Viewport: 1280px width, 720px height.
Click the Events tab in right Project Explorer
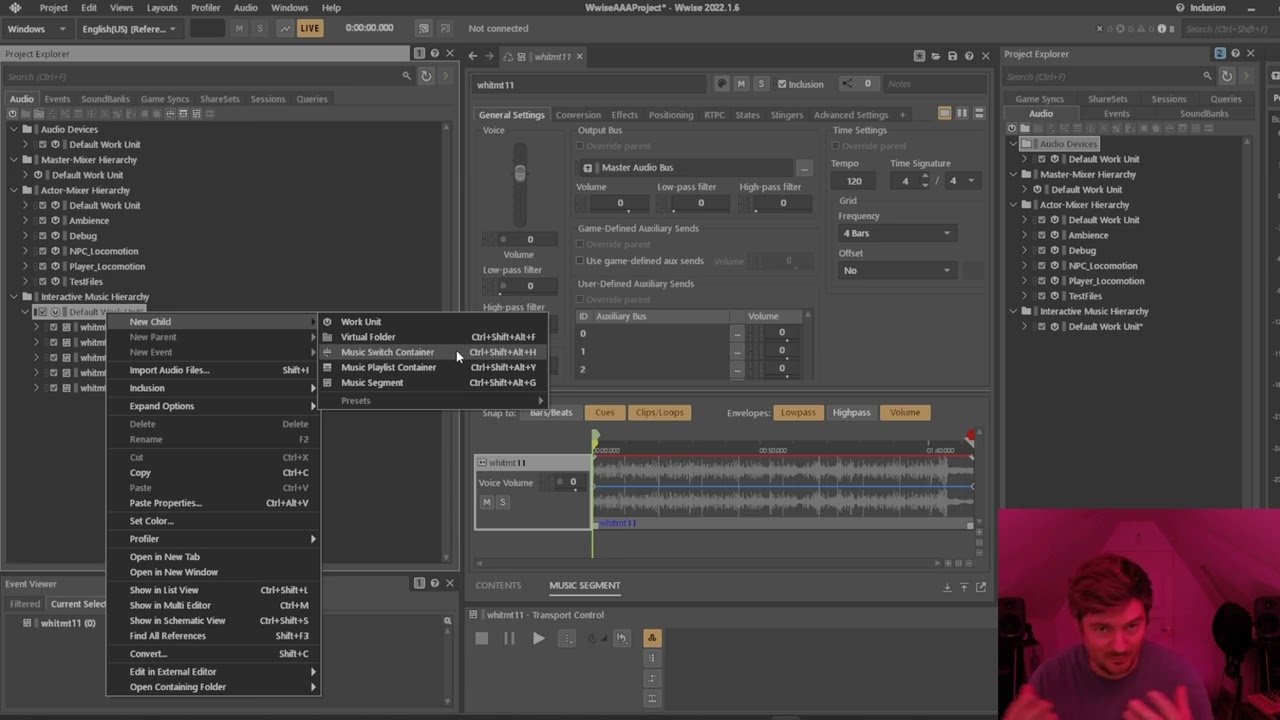pos(1117,114)
